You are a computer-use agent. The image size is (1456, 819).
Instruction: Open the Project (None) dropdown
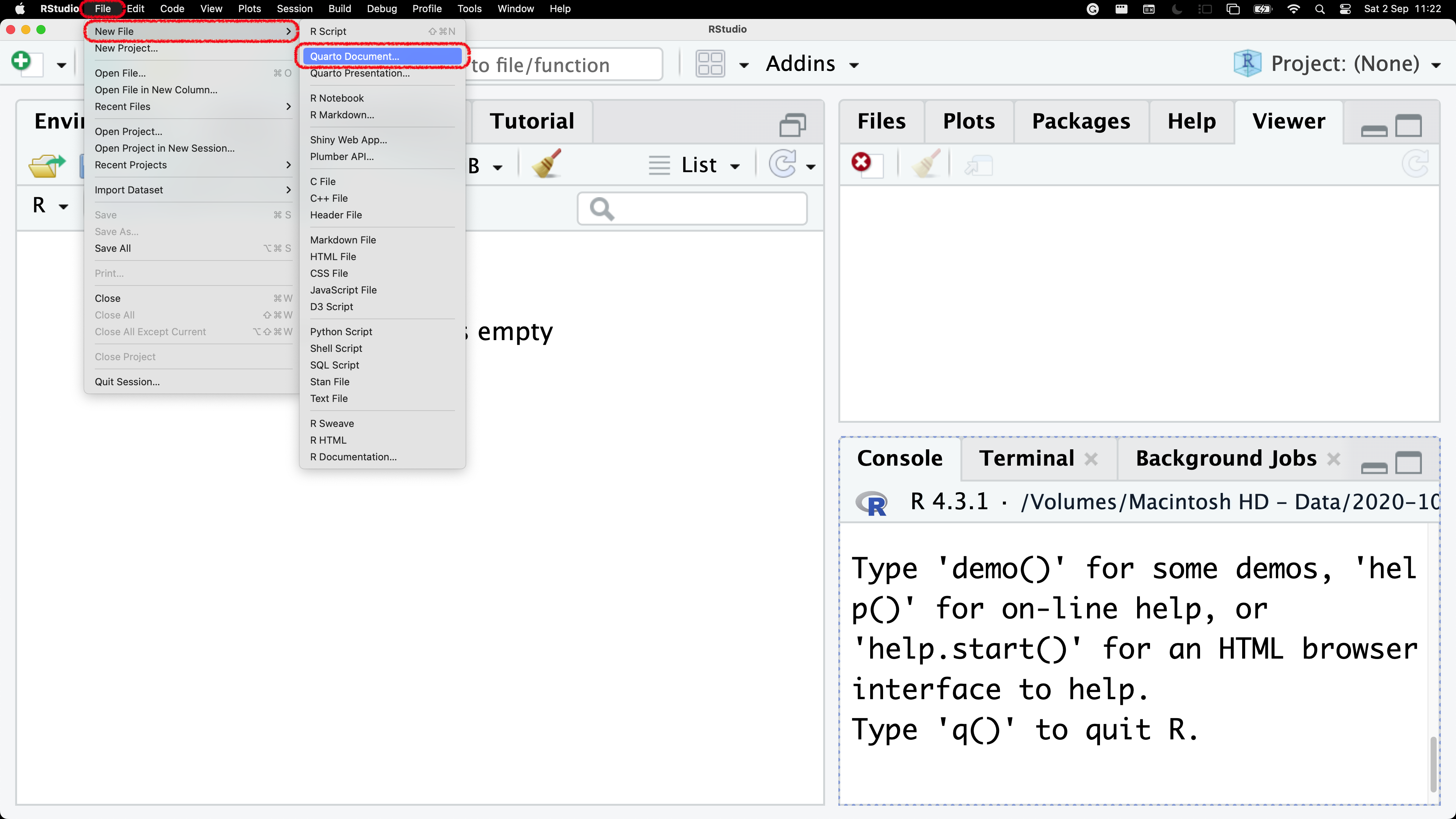point(1345,64)
